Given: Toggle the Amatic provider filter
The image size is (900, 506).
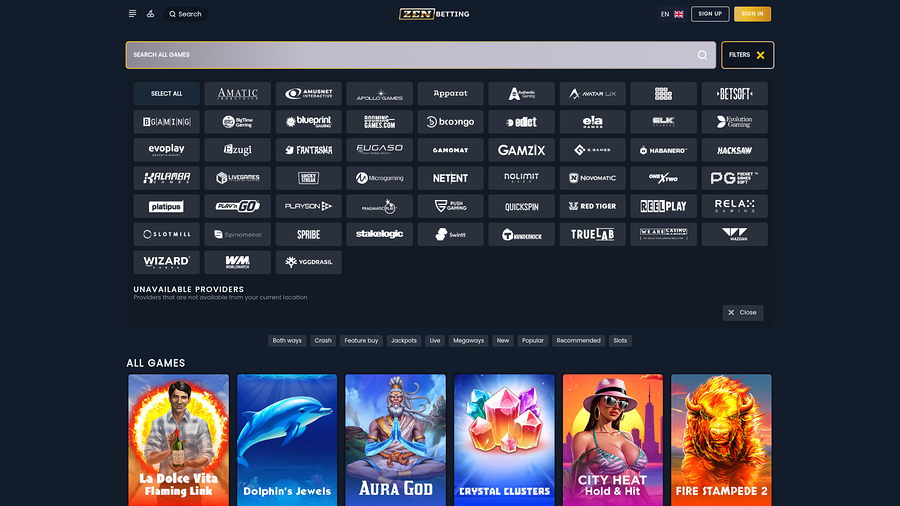Looking at the screenshot, I should click(238, 94).
